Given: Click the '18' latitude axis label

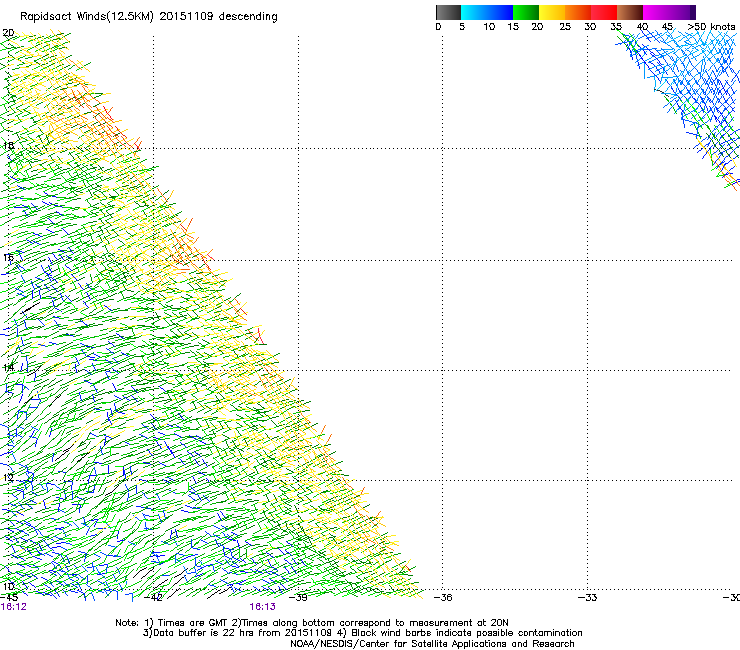Looking at the screenshot, I should (x=8, y=145).
